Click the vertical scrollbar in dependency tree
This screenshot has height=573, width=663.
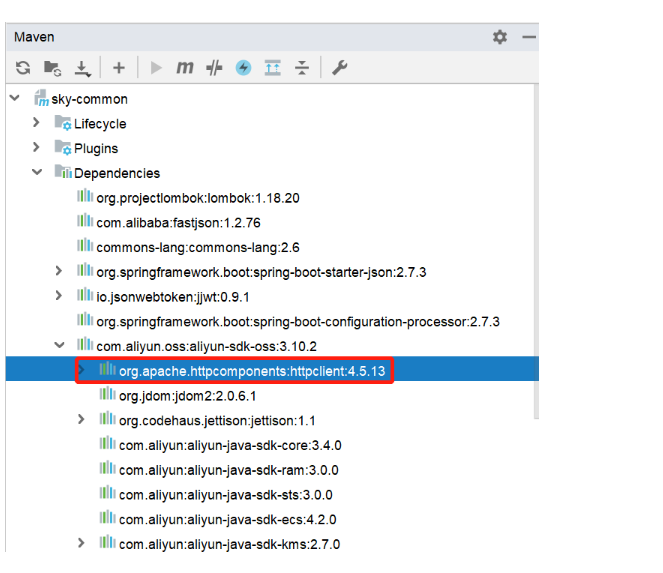(x=536, y=251)
